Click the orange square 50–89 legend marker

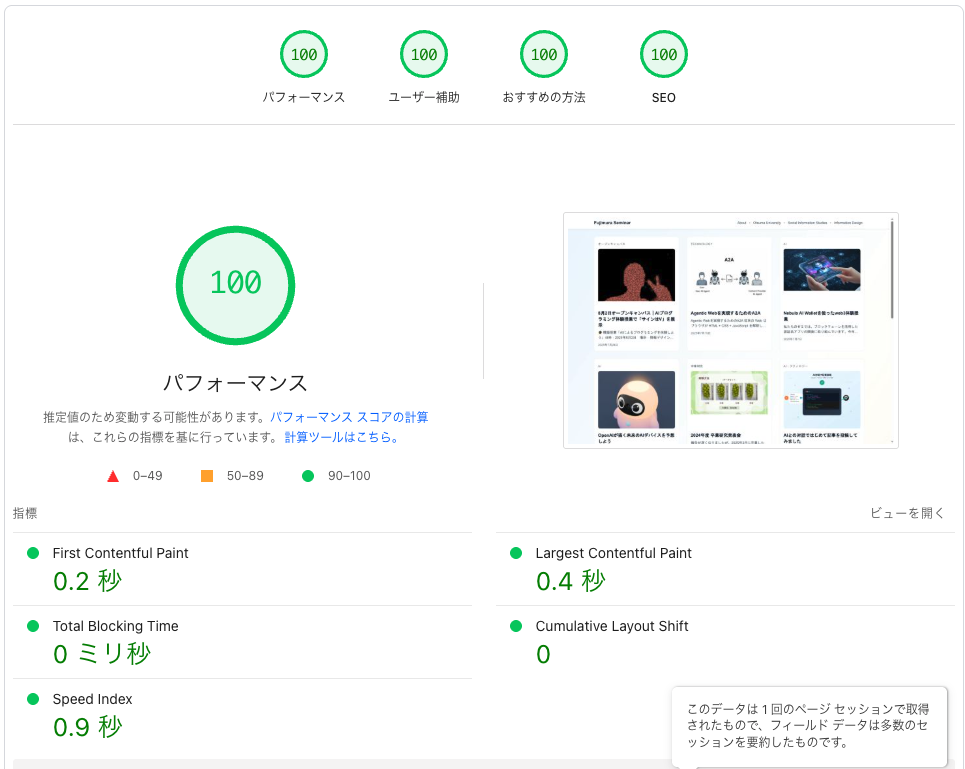(x=207, y=476)
